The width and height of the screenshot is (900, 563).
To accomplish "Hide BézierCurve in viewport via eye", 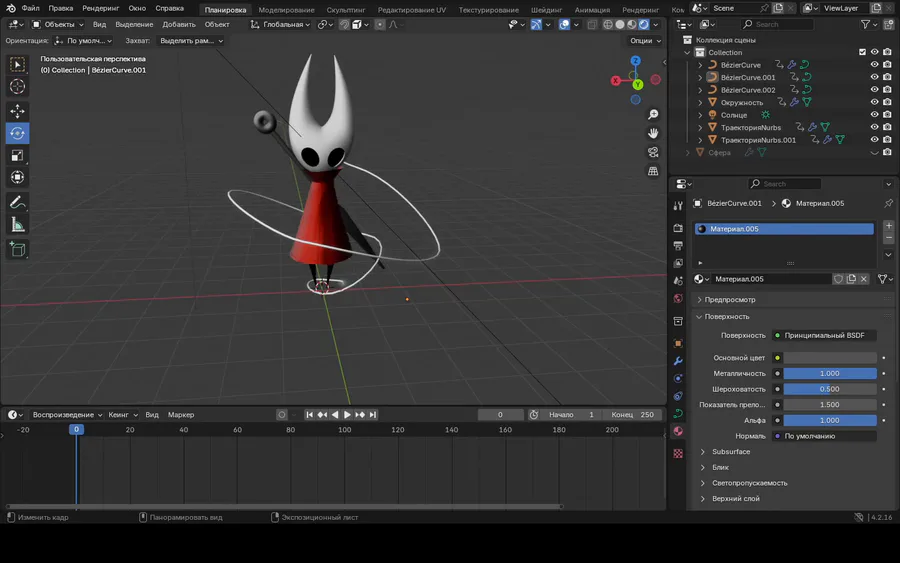I will click(874, 65).
